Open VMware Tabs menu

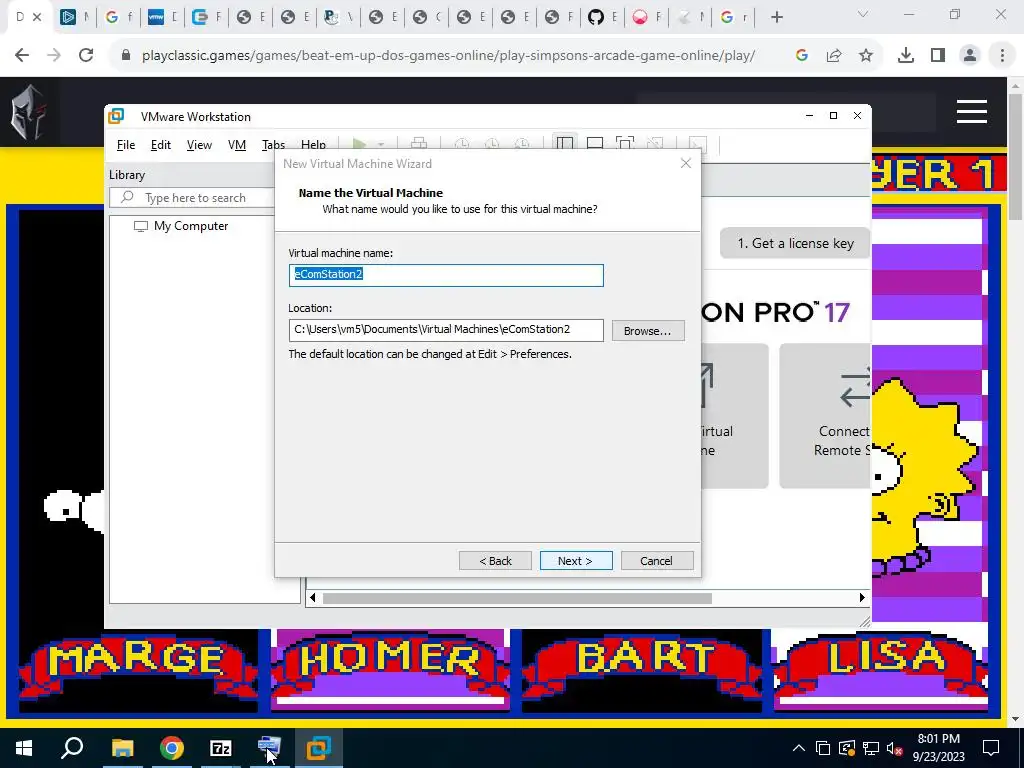(273, 145)
